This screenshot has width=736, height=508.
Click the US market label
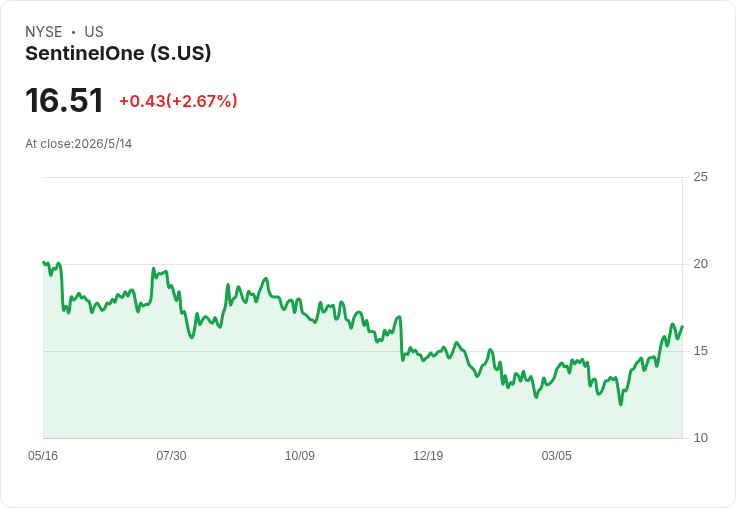point(94,32)
